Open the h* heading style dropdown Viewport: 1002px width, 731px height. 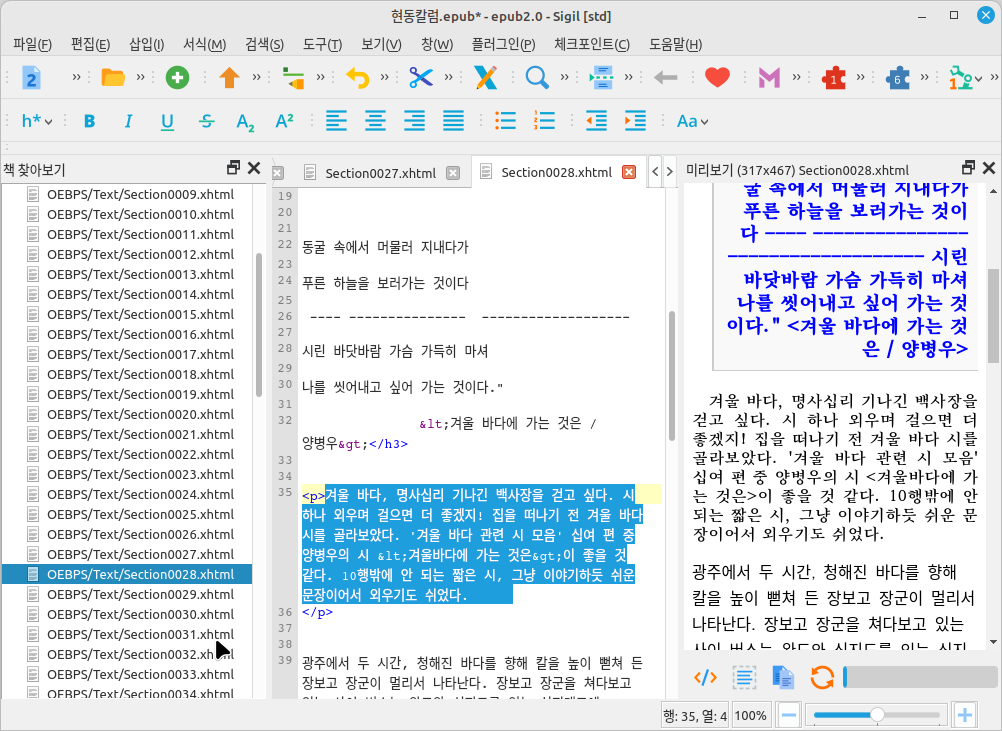(37, 121)
